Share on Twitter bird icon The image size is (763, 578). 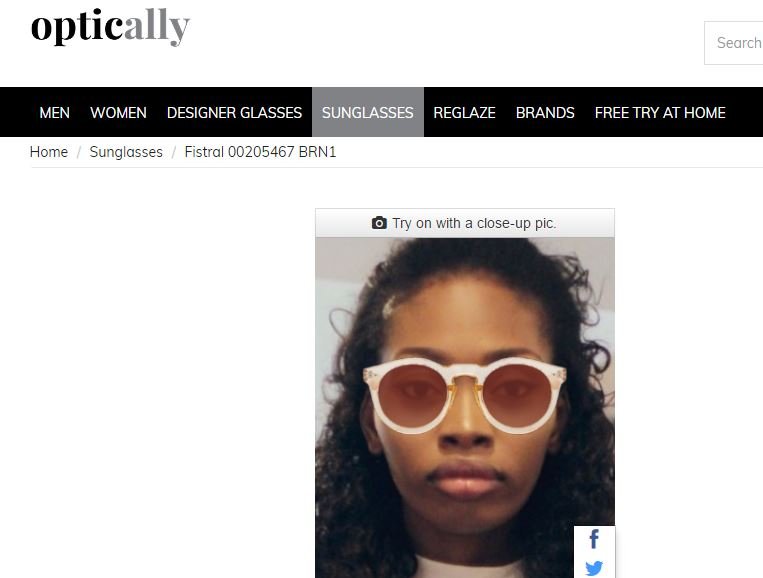[594, 568]
